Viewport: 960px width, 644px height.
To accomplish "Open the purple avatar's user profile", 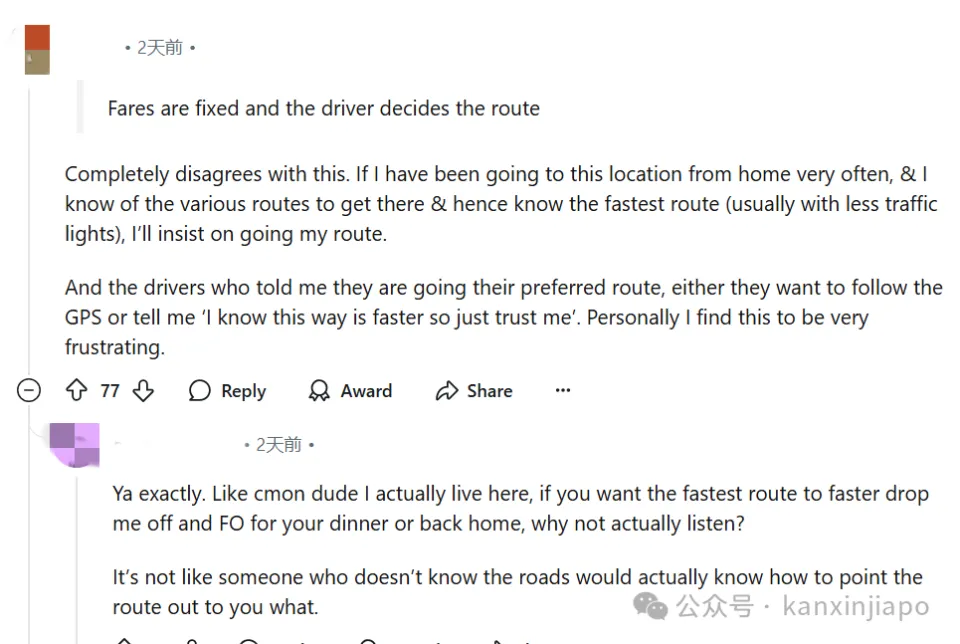I will click(75, 445).
